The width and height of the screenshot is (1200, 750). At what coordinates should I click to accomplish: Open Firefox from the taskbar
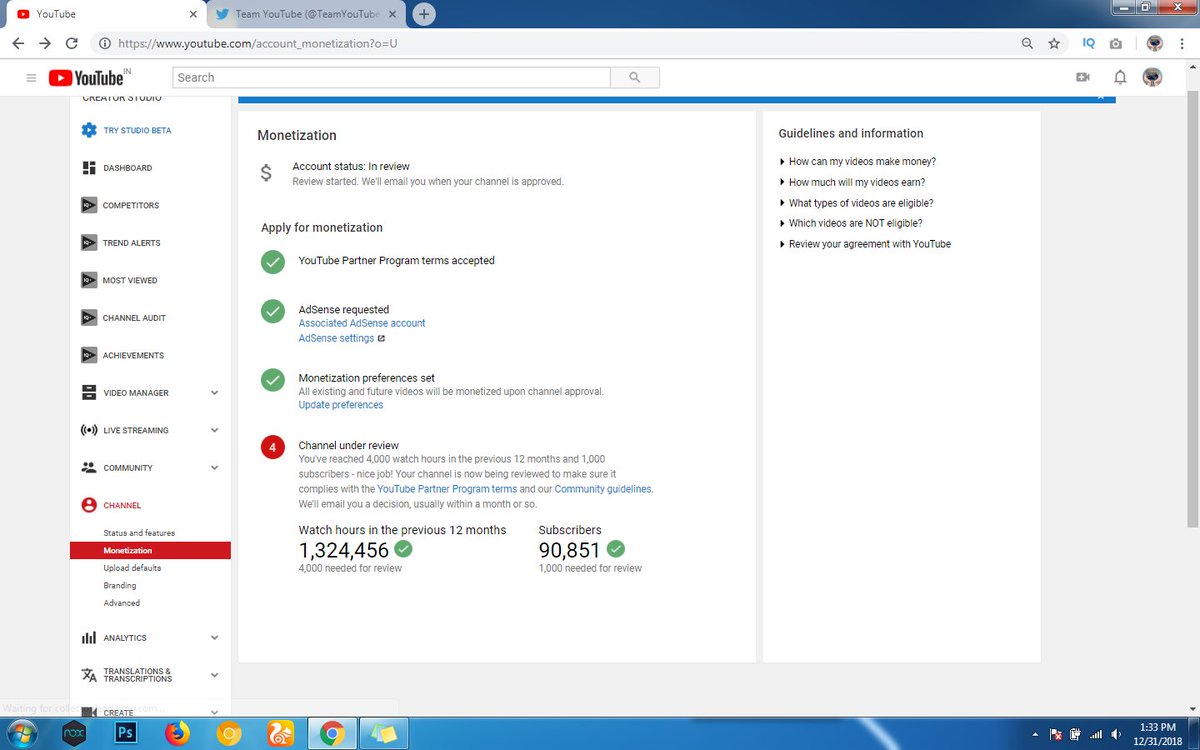178,733
